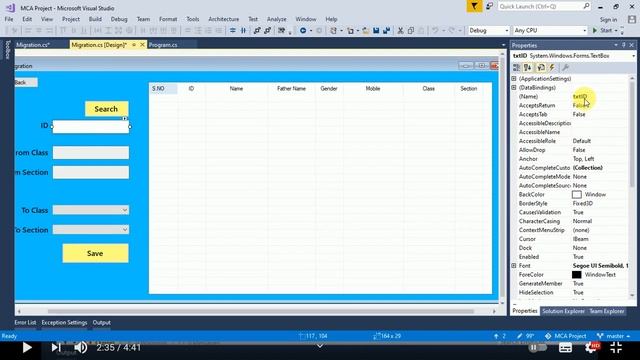Image resolution: width=640 pixels, height=360 pixels.
Task: Select the ID text box
Action: [91, 127]
